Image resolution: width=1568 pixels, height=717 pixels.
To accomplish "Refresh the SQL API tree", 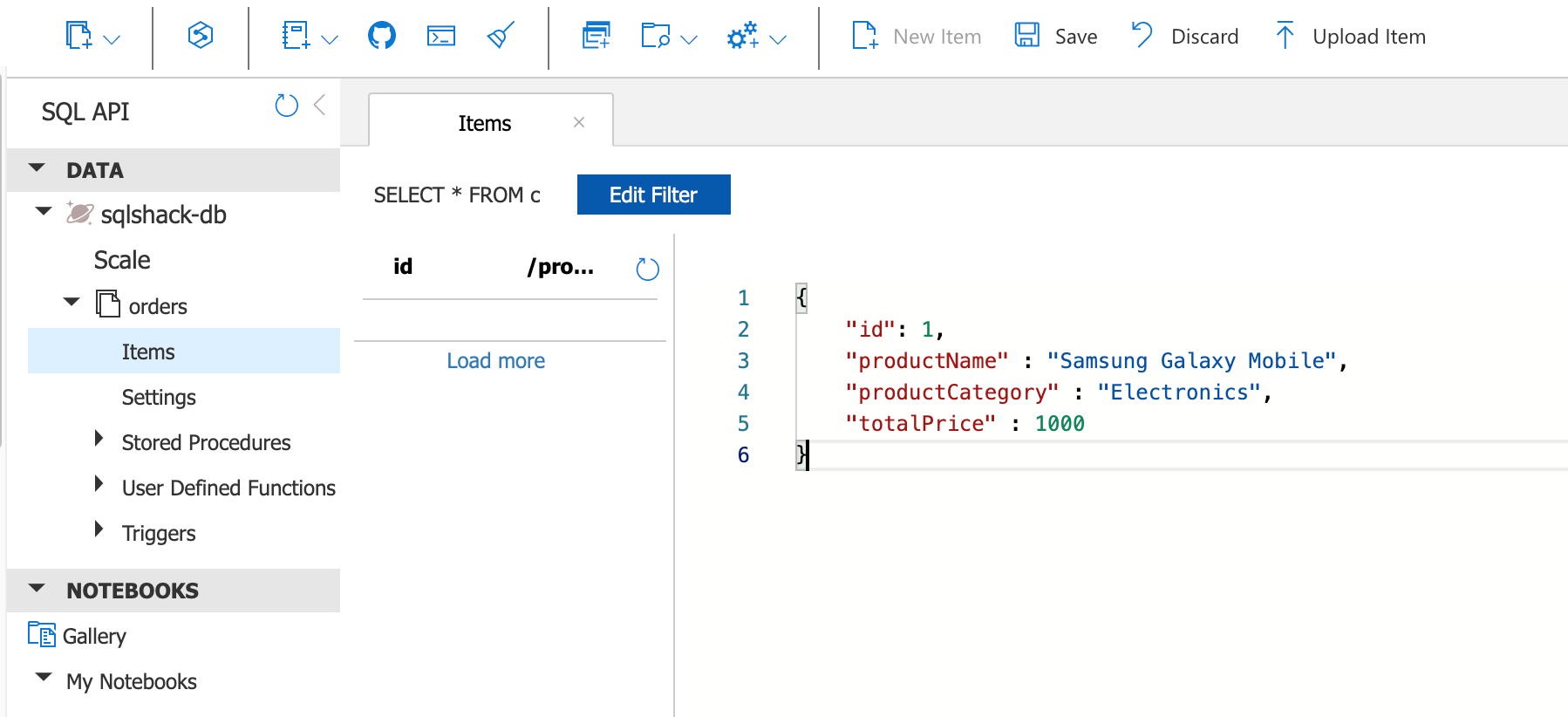I will [x=286, y=106].
